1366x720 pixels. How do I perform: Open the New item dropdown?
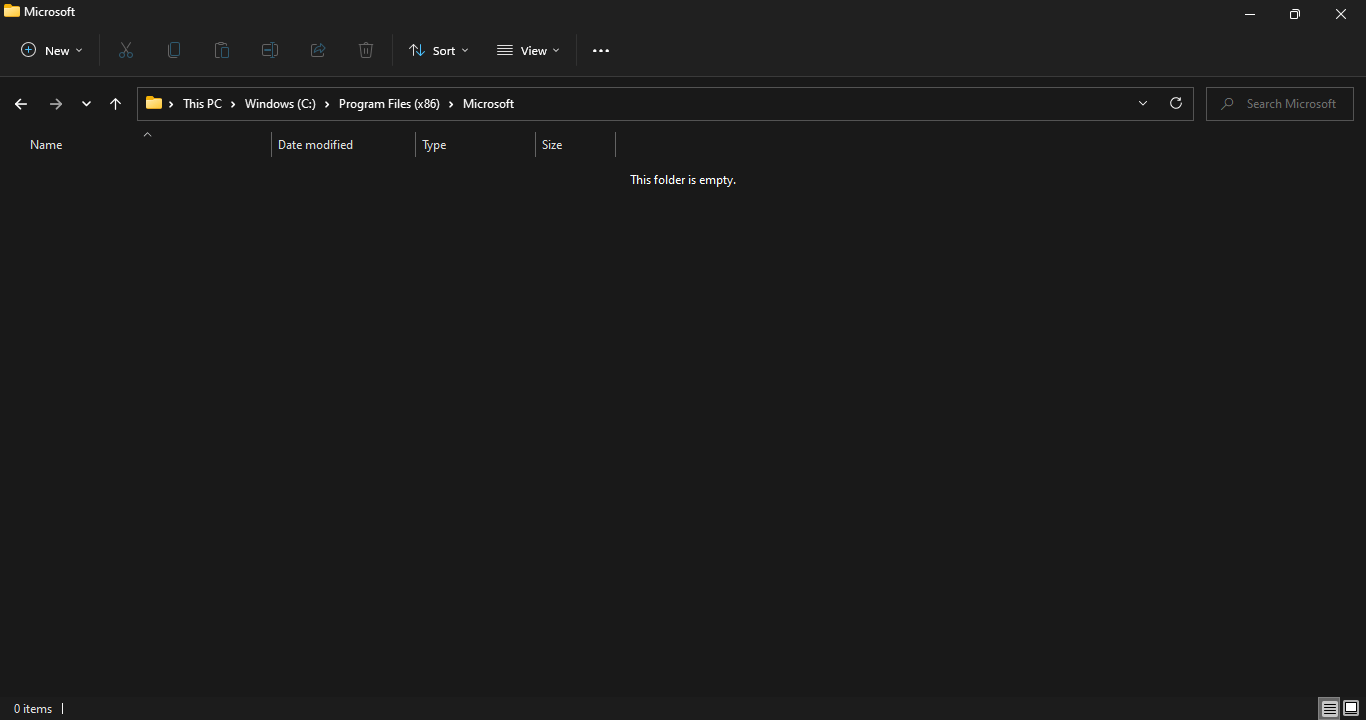(x=52, y=50)
